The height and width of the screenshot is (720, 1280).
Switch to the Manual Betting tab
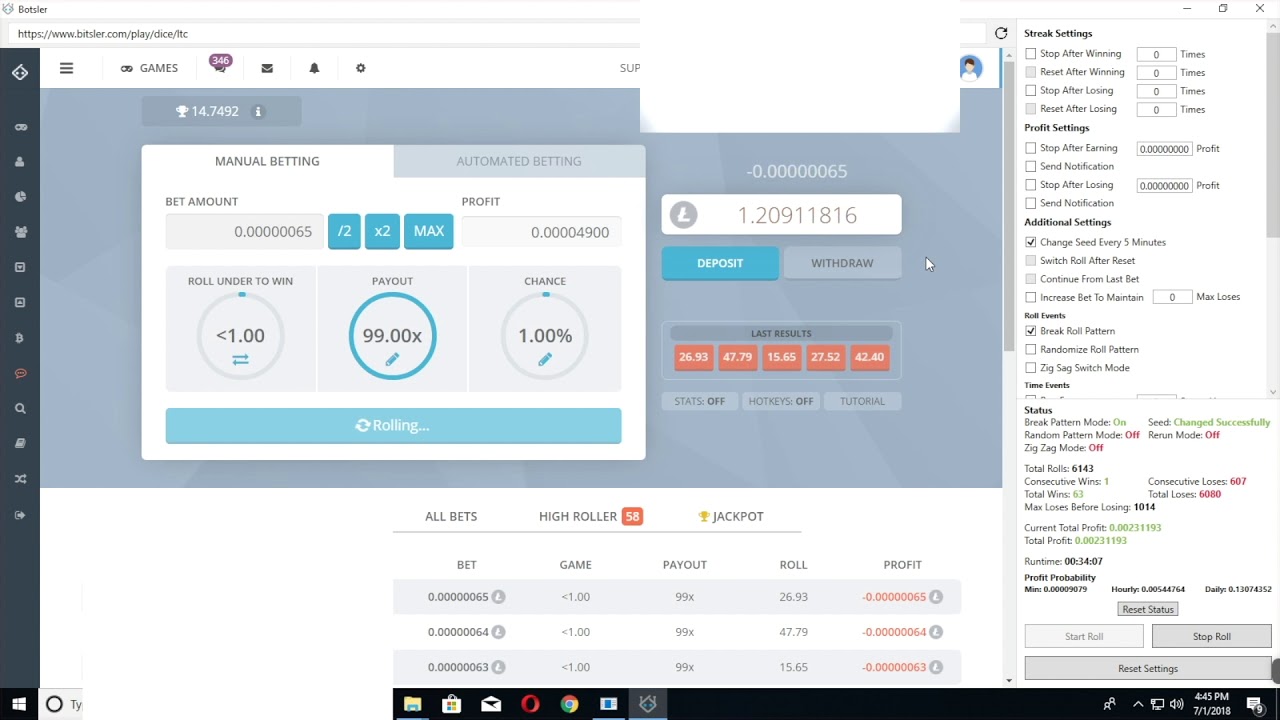pyautogui.click(x=267, y=161)
